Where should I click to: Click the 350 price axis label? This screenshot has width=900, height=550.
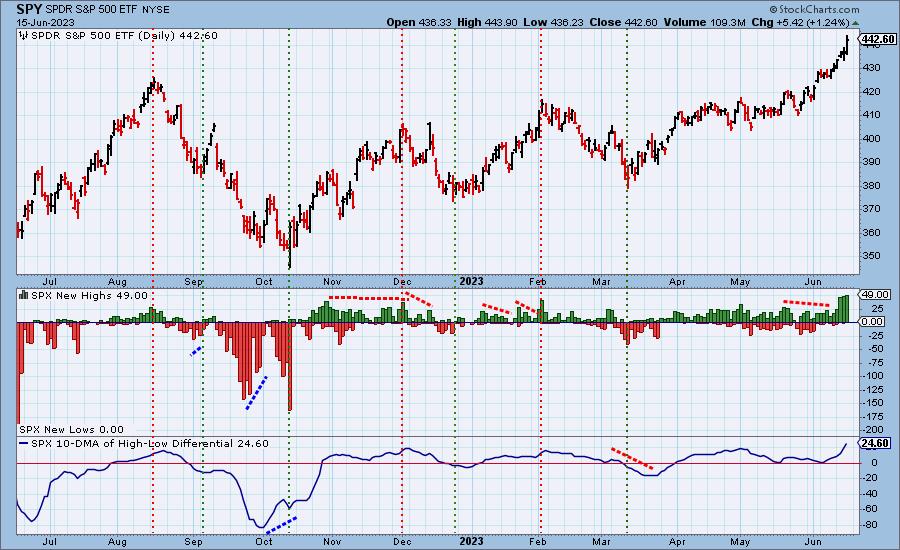(871, 256)
